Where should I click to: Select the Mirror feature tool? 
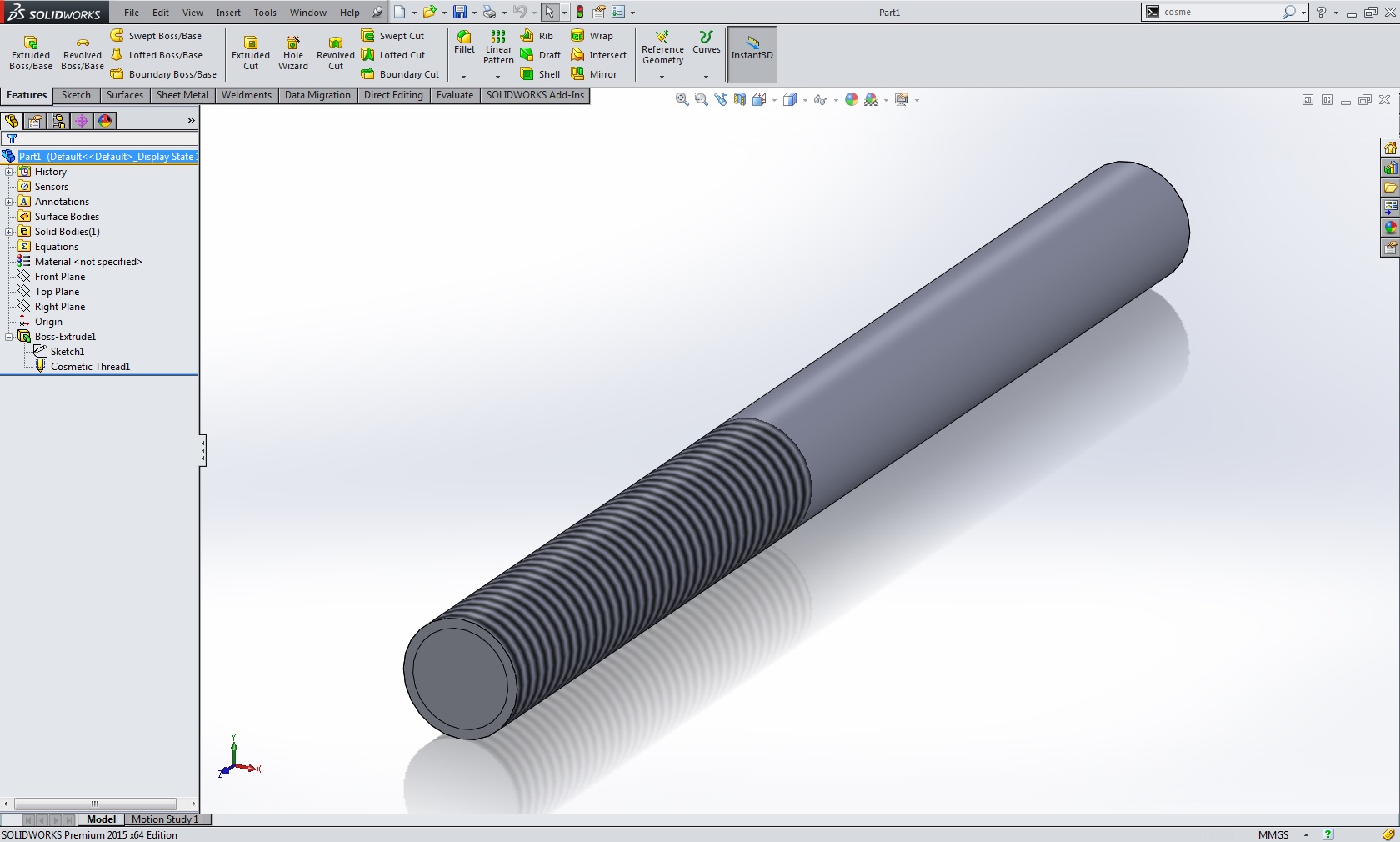pyautogui.click(x=594, y=74)
